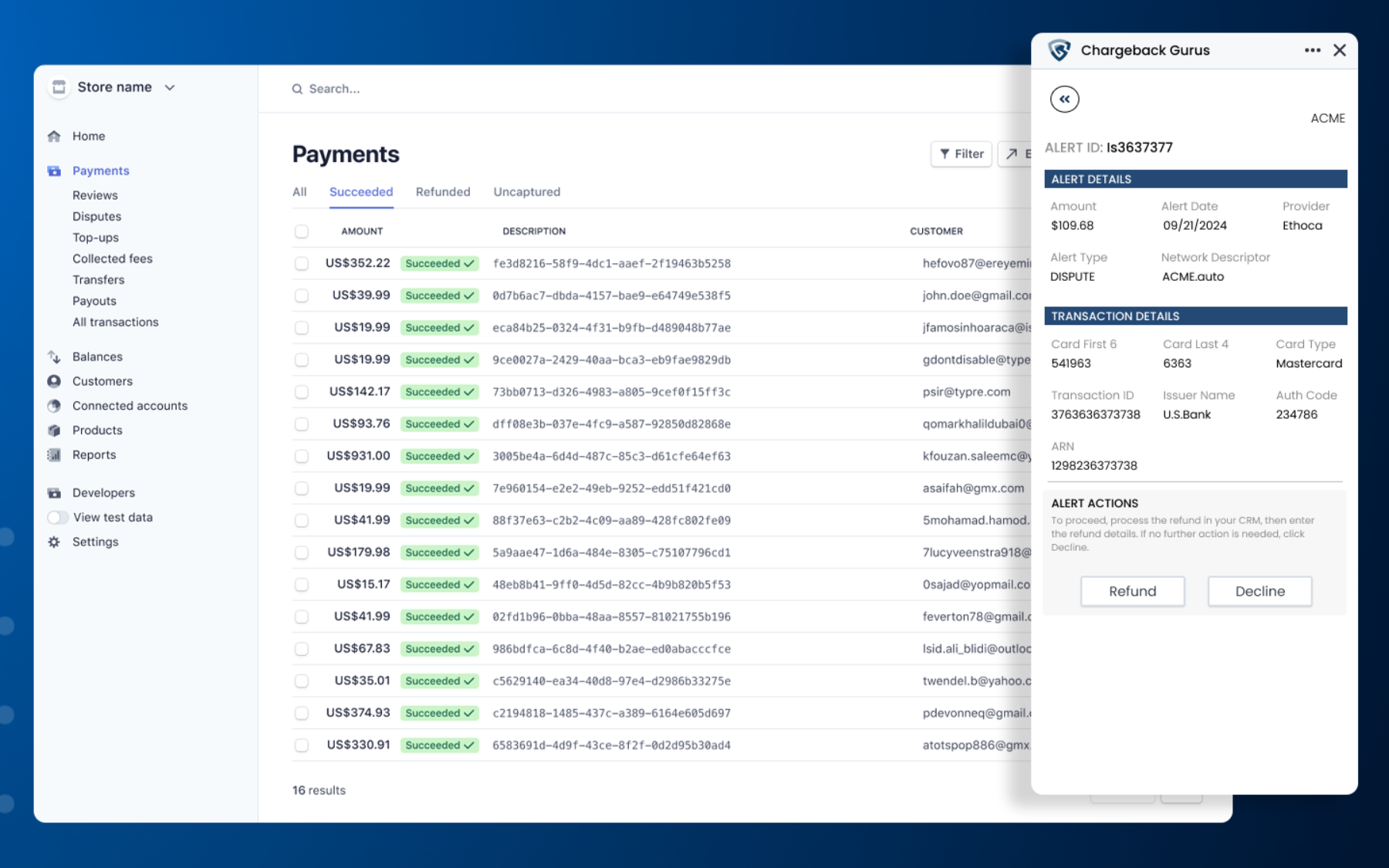Decline the alert
The image size is (1389, 868).
tap(1259, 591)
